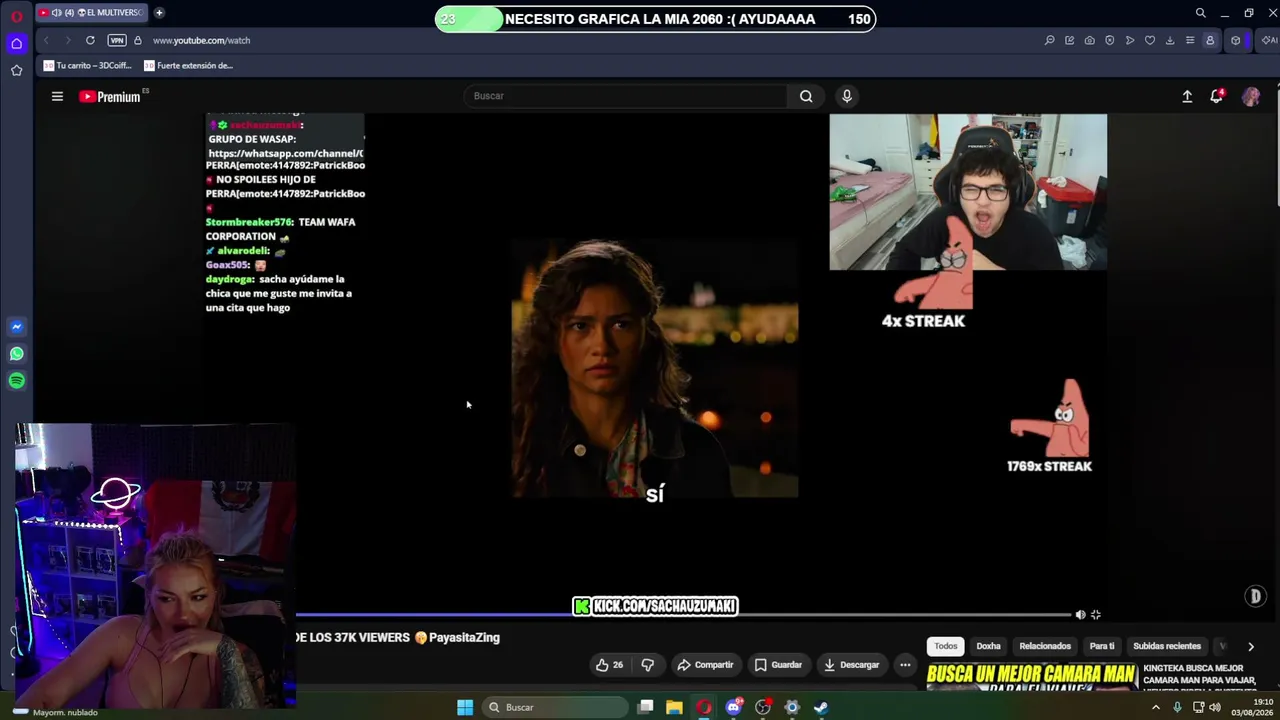Open the Opera main menu
1280x720 pixels.
(16, 16)
